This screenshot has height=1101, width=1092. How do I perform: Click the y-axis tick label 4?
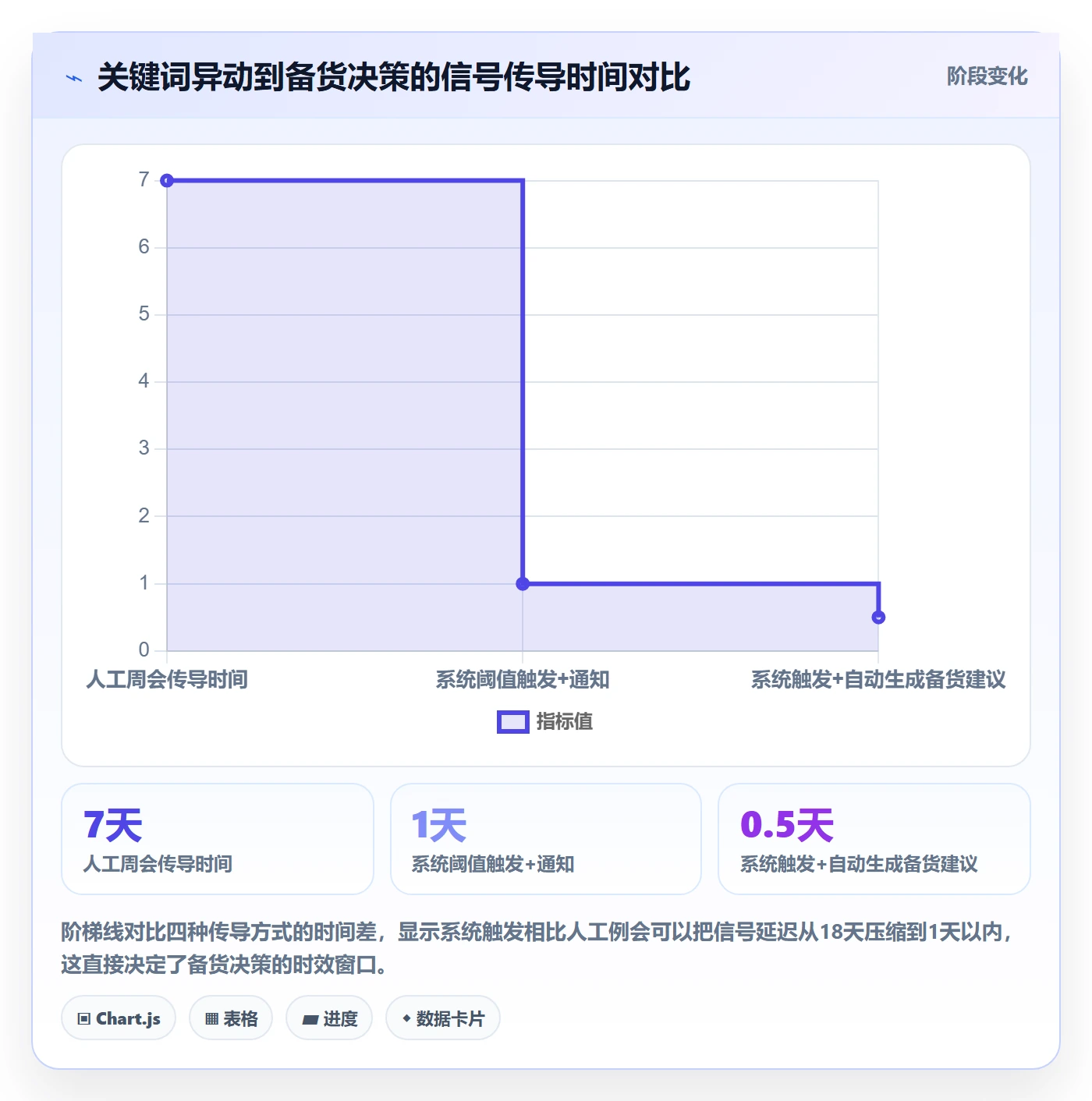click(x=144, y=381)
